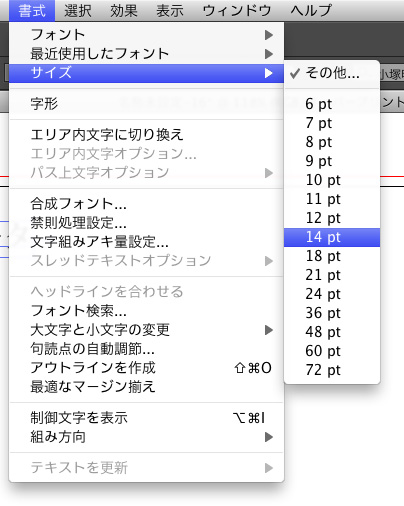Open the ウィンドウ menu
Screen dimensions: 404x506
click(x=237, y=11)
